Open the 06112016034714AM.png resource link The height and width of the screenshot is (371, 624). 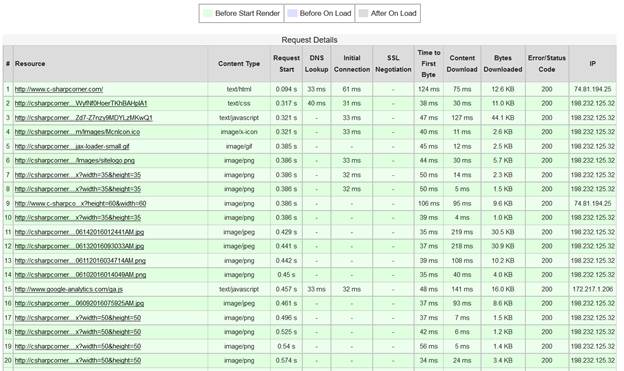click(80, 261)
